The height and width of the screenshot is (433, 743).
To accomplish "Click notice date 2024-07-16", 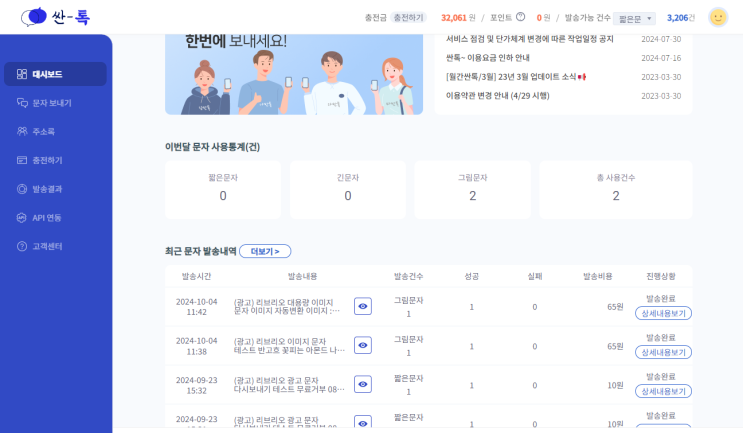I will click(x=661, y=58).
